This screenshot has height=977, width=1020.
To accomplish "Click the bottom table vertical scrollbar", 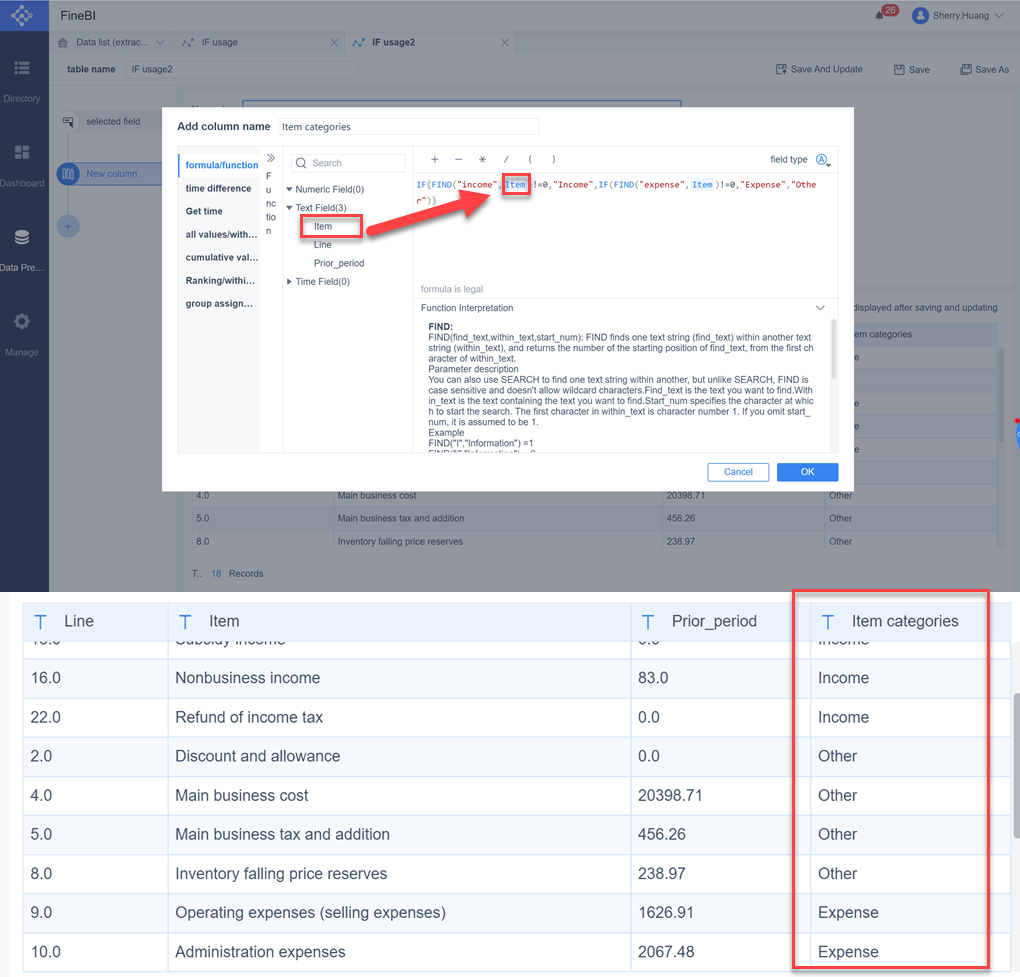I will [1015, 766].
